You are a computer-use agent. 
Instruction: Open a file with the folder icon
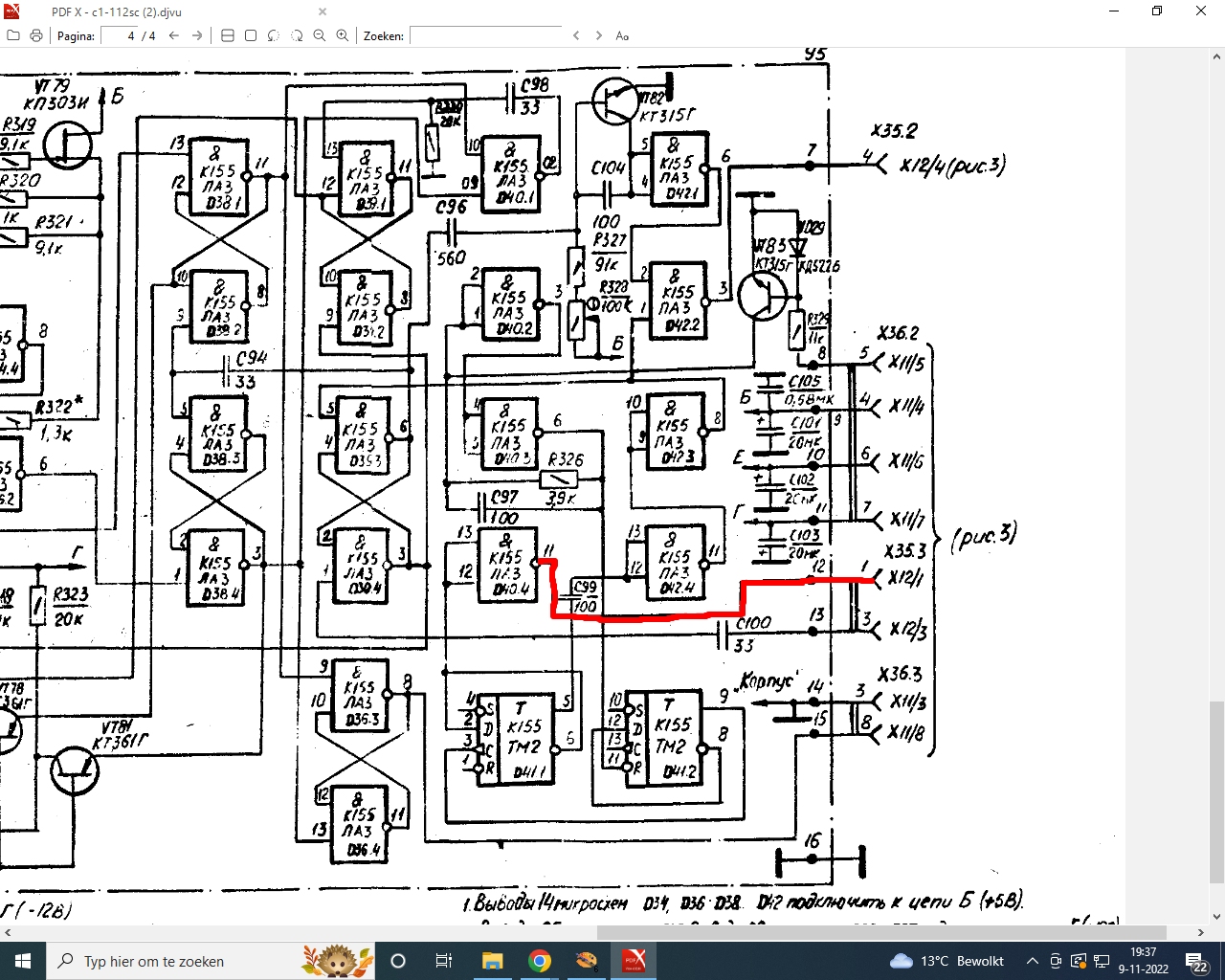point(13,35)
